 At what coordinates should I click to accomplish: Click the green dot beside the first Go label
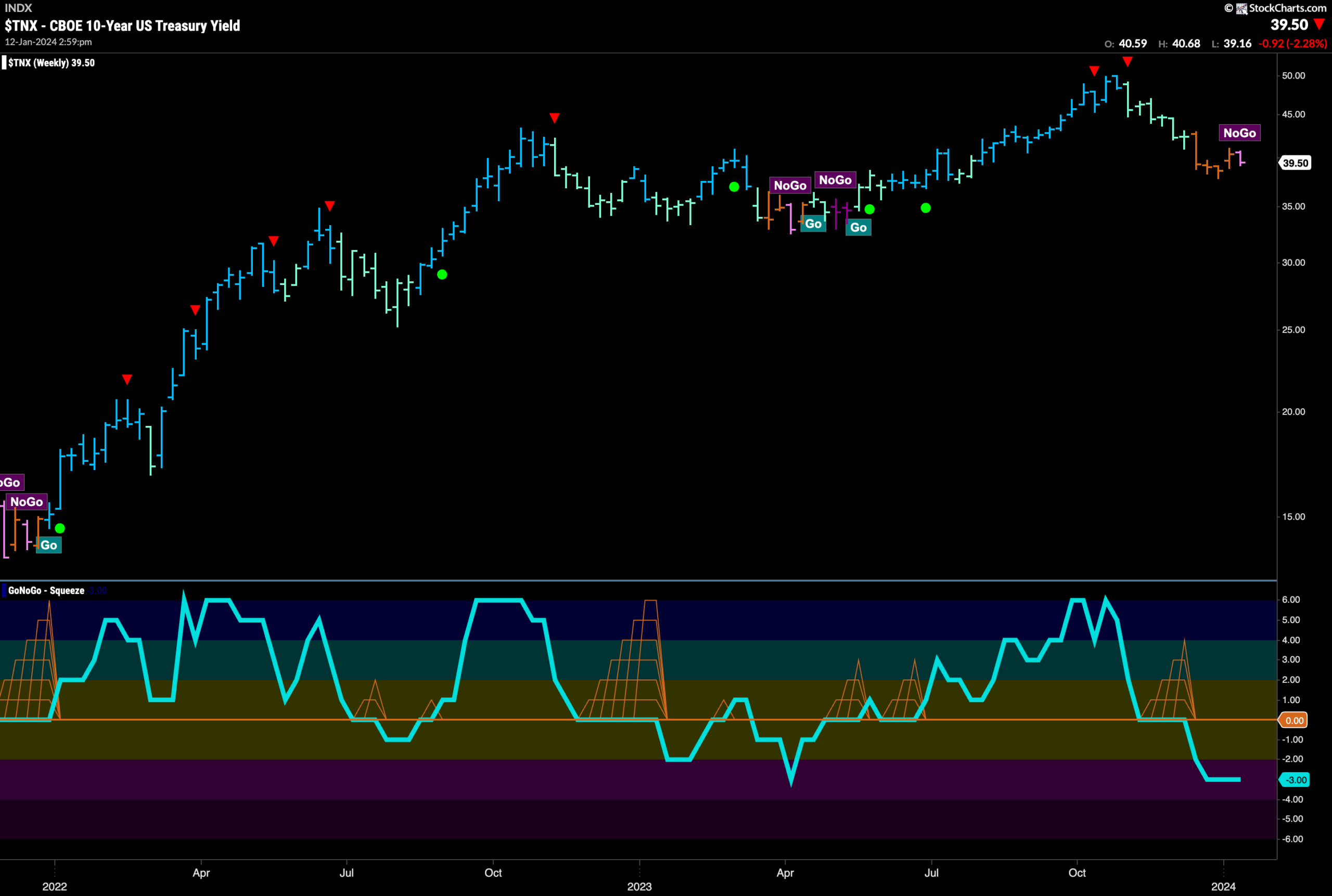point(60,528)
